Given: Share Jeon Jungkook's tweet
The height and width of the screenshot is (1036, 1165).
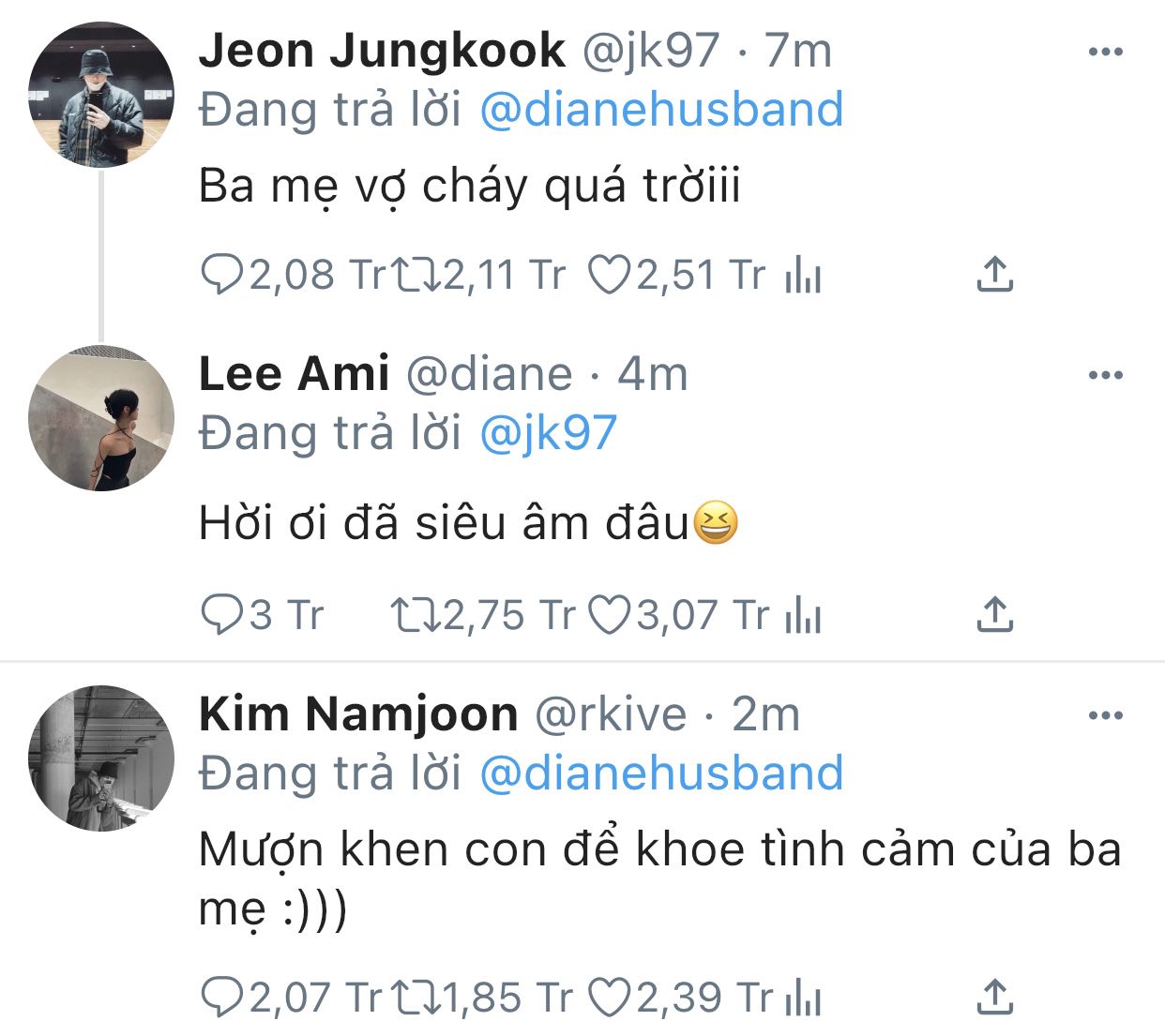Looking at the screenshot, I should (994, 275).
